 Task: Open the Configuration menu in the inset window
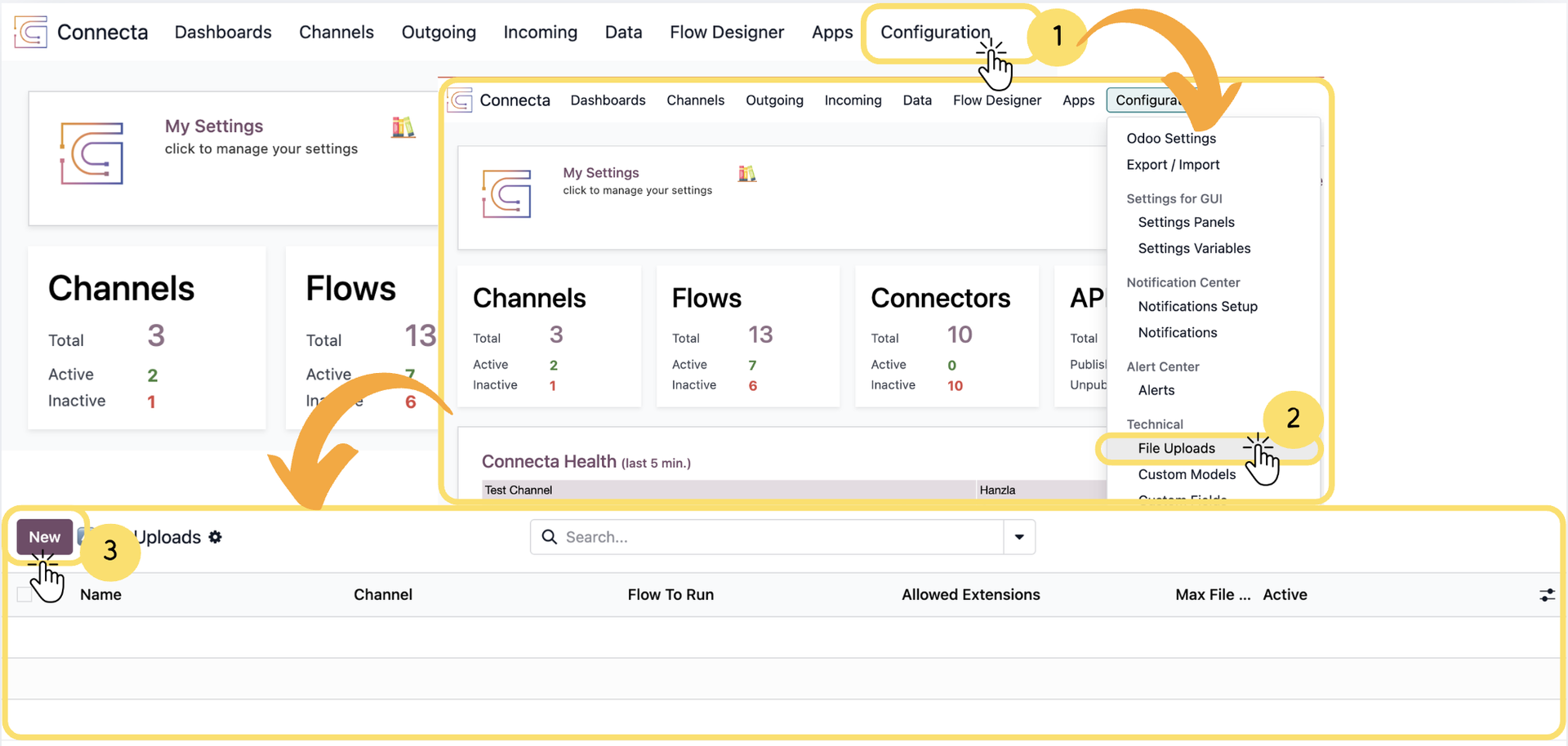[x=1147, y=100]
